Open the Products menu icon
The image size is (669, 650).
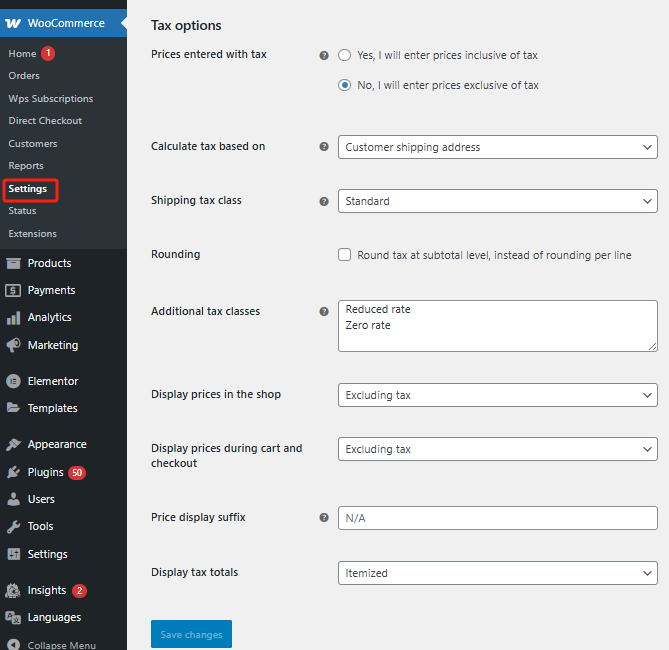[x=13, y=263]
